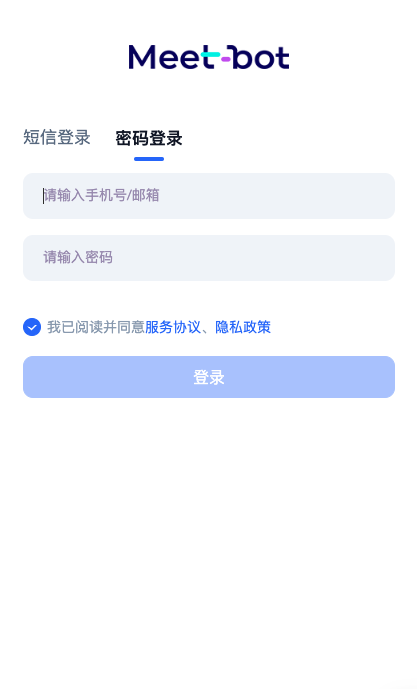
Task: Click the placeholder text 请输入密码
Action: [x=78, y=257]
